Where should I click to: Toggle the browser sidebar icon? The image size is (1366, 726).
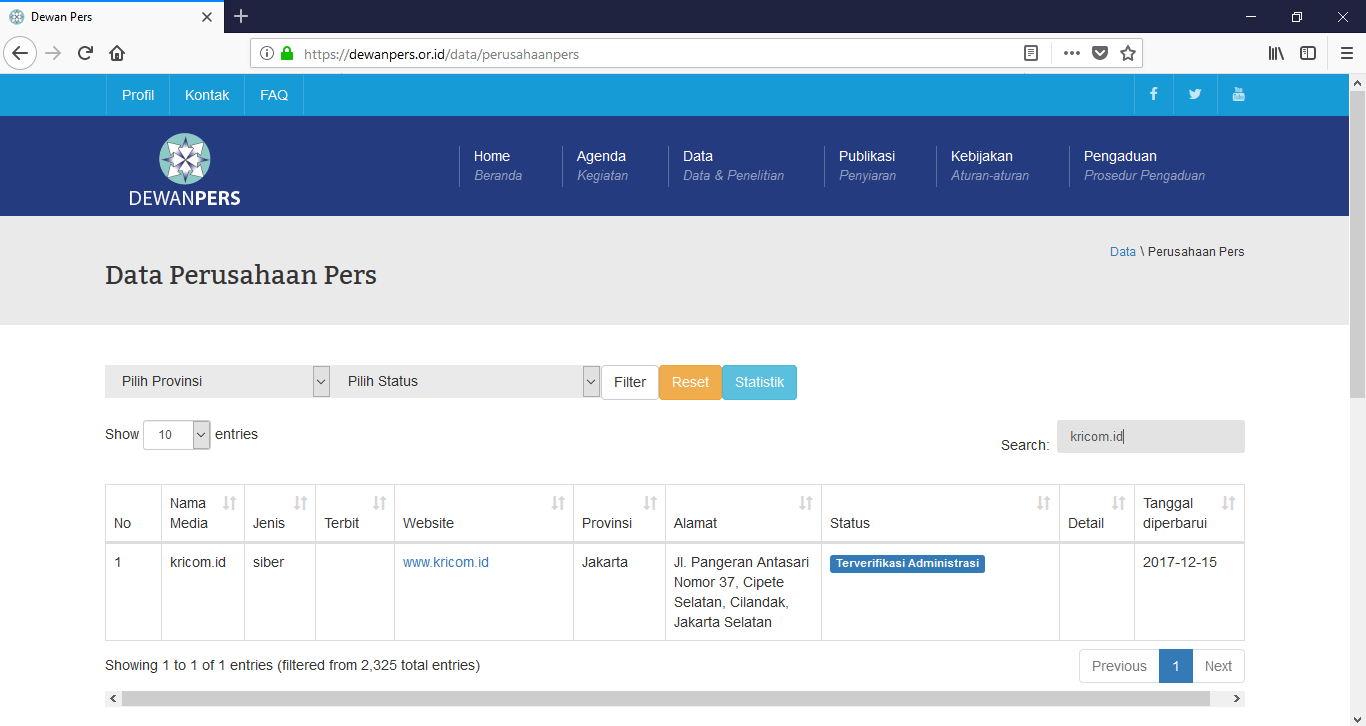point(1308,54)
